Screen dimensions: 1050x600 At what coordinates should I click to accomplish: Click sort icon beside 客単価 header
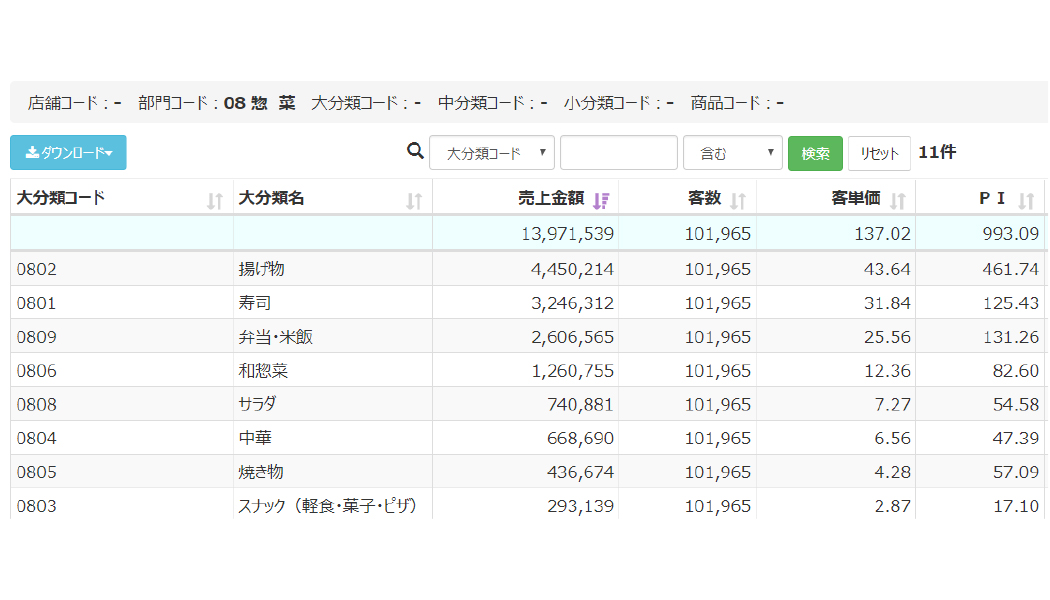(897, 201)
